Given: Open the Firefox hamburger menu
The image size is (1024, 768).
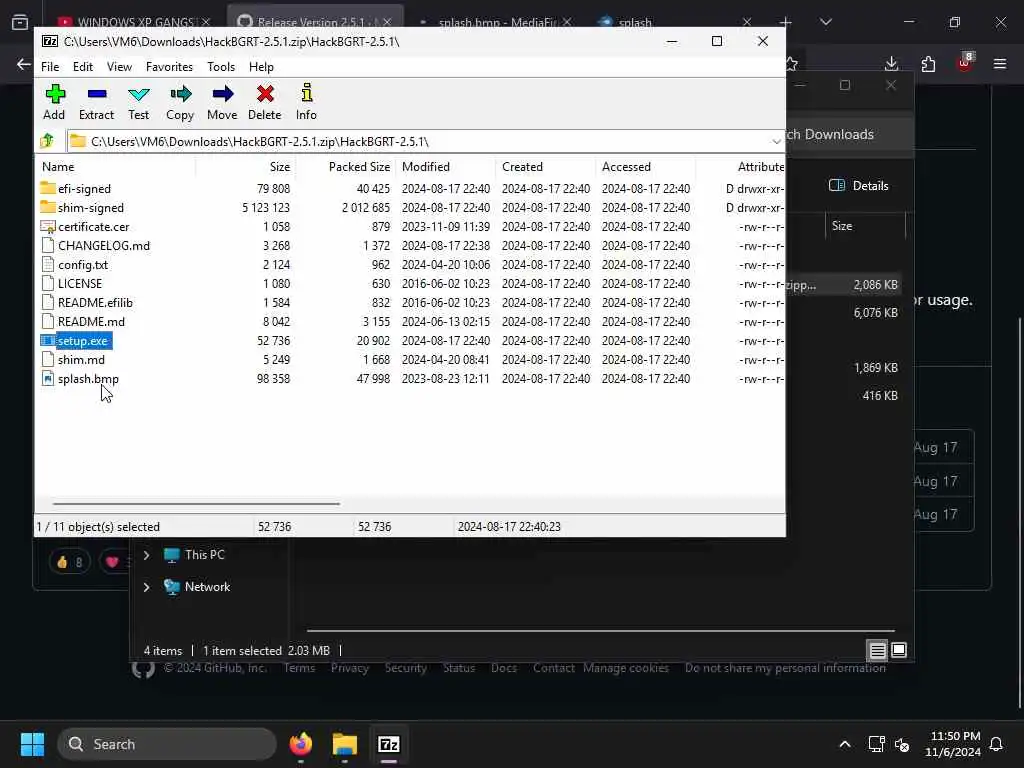Looking at the screenshot, I should pos(999,64).
